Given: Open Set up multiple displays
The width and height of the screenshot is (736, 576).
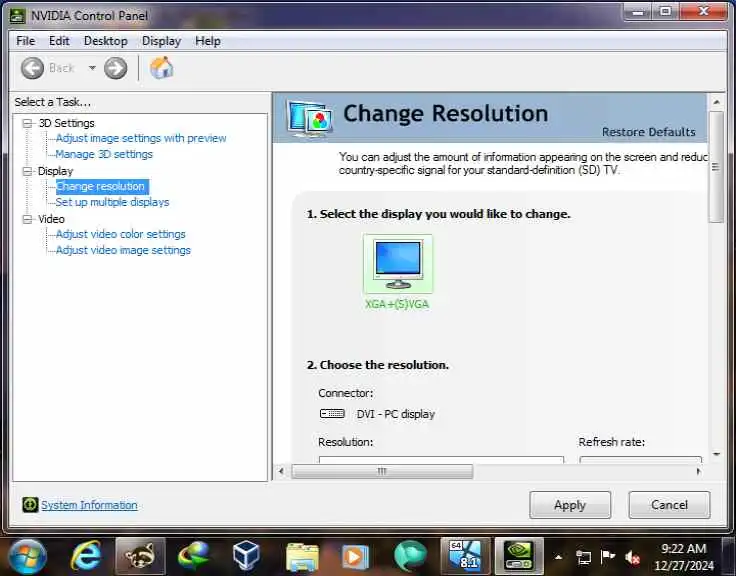Looking at the screenshot, I should tap(112, 202).
